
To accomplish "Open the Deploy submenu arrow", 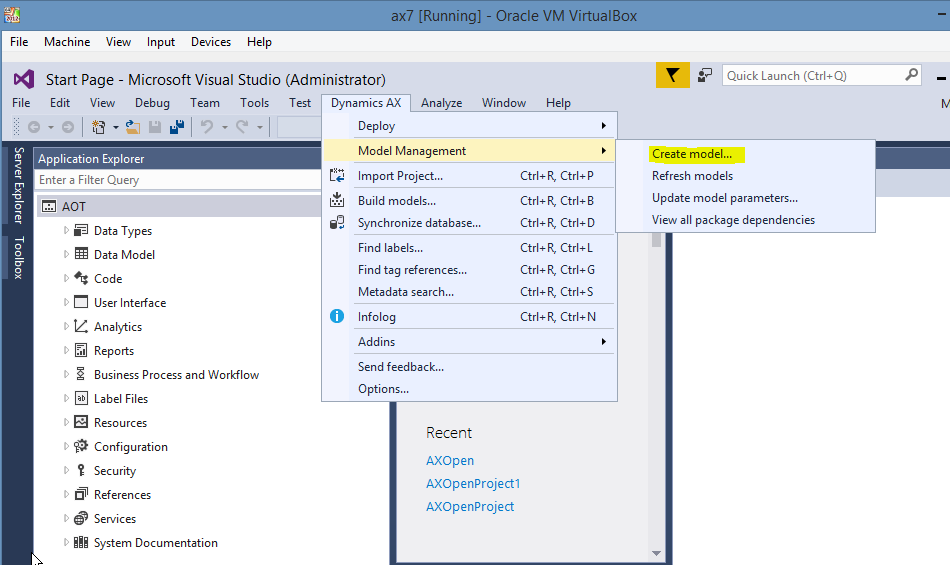I will tap(603, 125).
